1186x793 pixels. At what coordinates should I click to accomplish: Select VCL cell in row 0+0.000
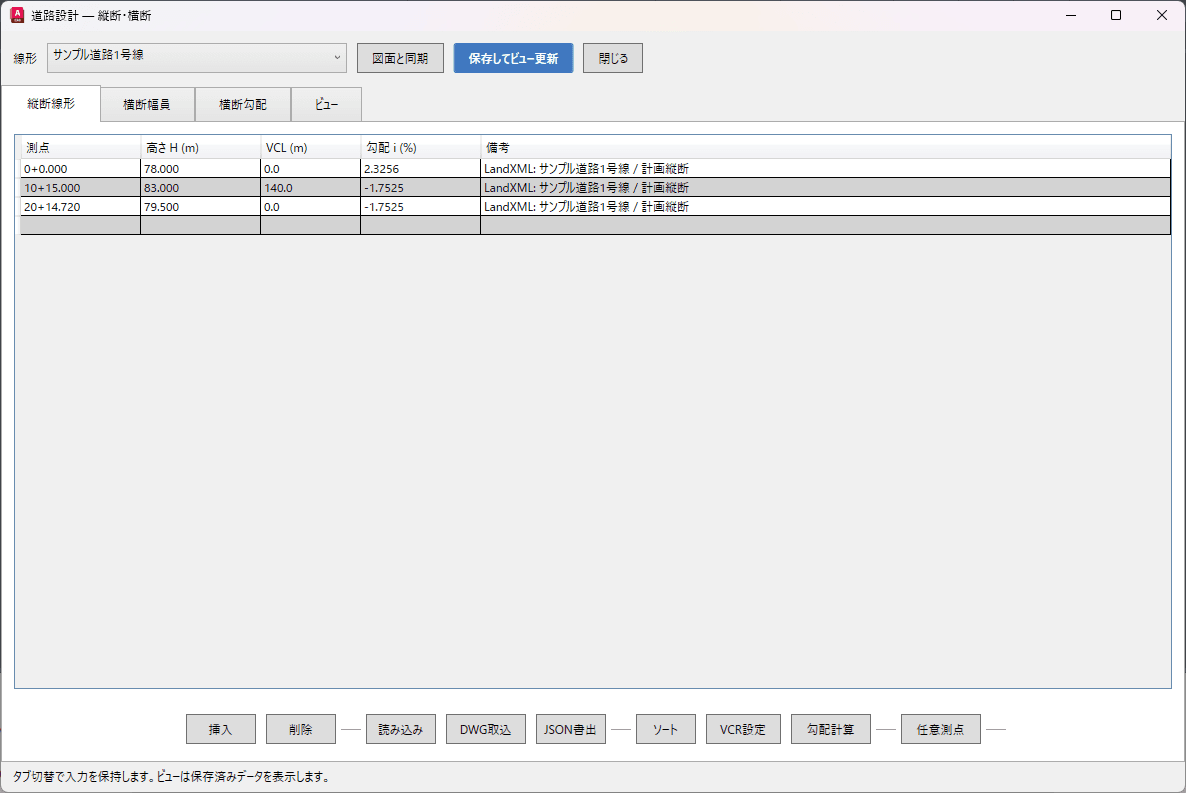tap(310, 169)
